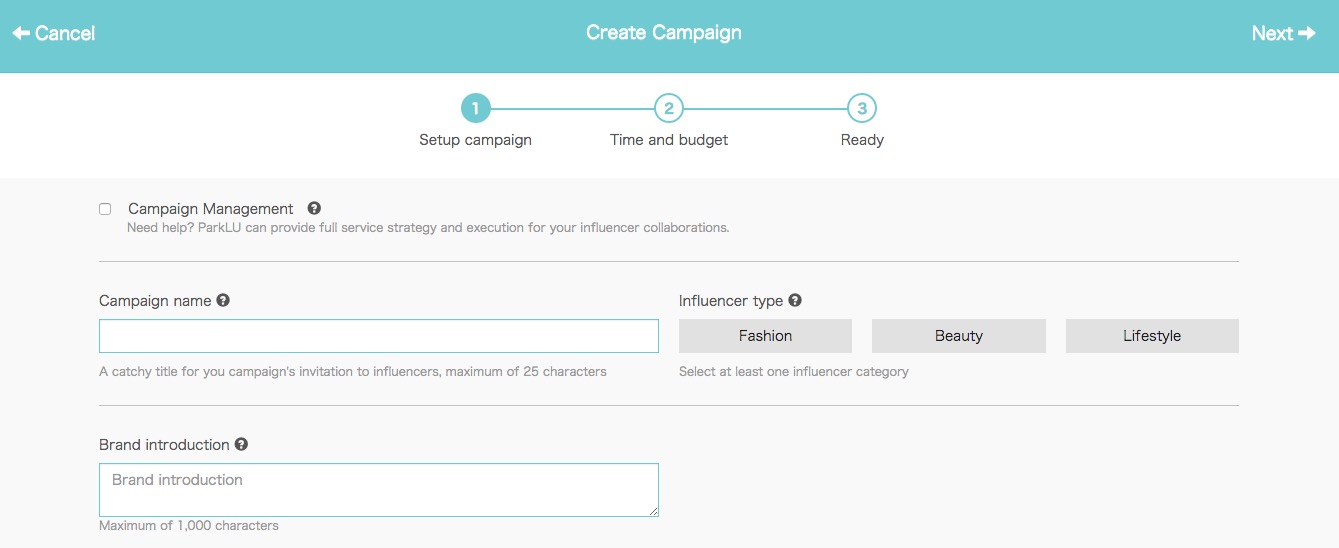The width and height of the screenshot is (1339, 548).
Task: Jump to step 2 circle indicator
Action: point(668,108)
